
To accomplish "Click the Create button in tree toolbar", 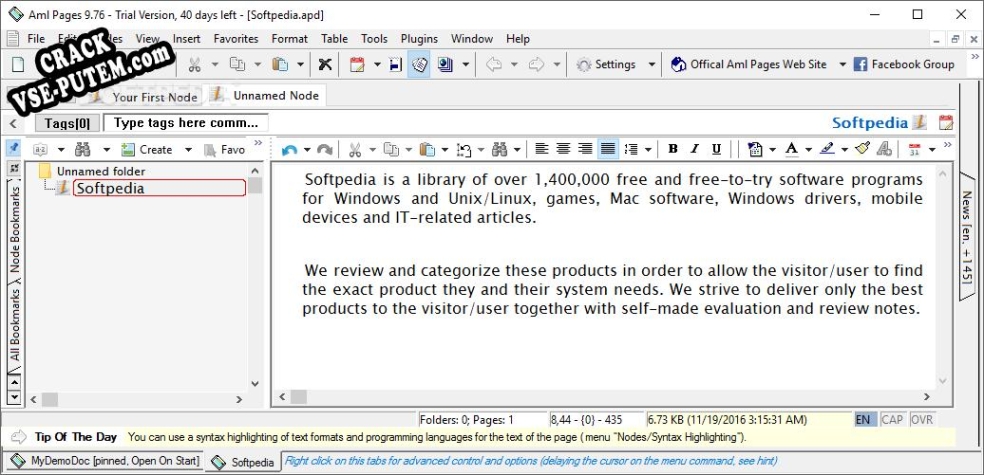I will coord(147,149).
